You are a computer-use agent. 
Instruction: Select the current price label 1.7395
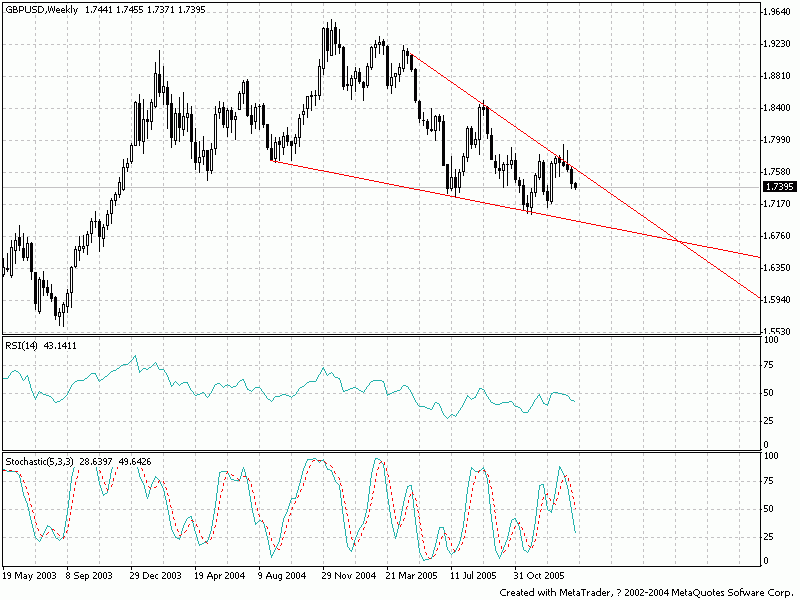click(x=779, y=187)
